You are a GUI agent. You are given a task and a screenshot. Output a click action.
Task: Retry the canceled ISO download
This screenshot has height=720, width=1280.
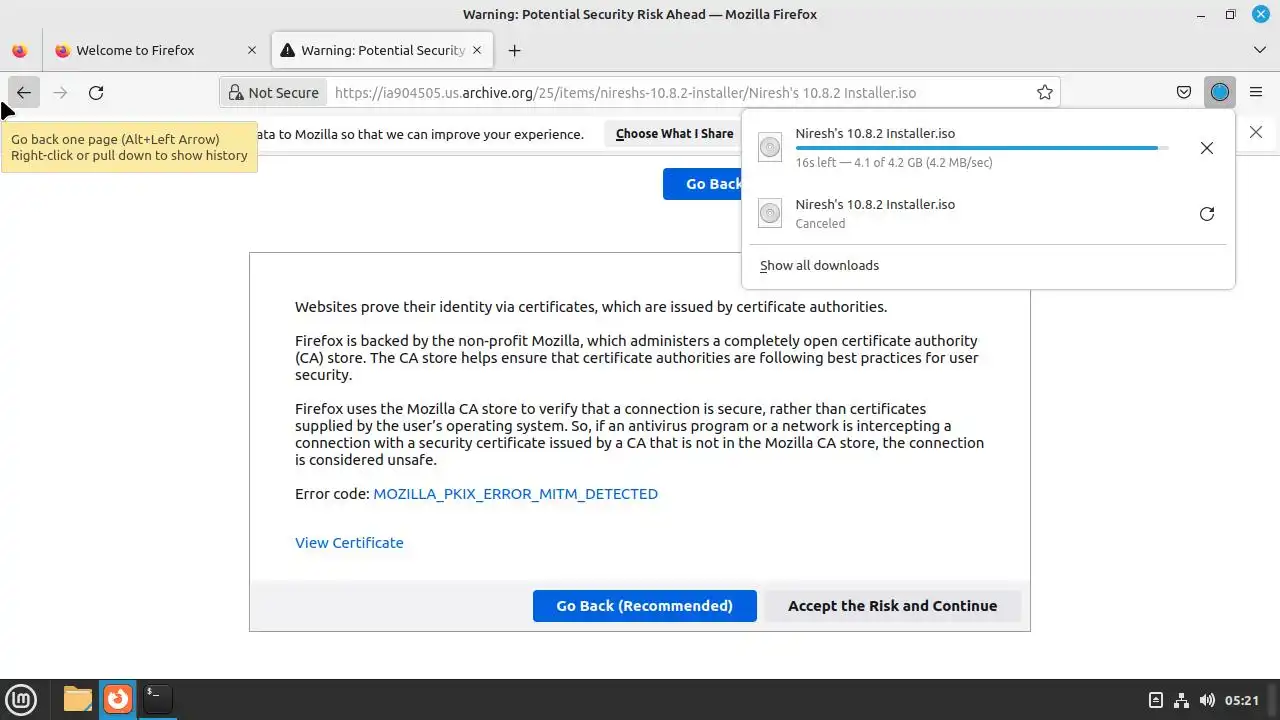1207,214
